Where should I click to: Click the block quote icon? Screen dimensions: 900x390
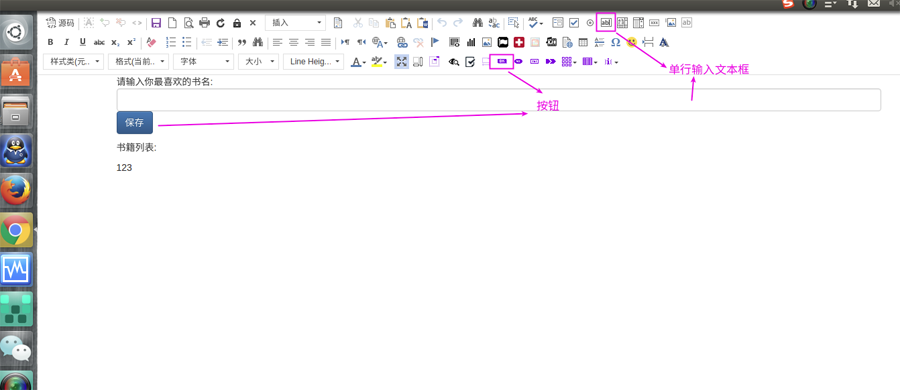pos(242,42)
